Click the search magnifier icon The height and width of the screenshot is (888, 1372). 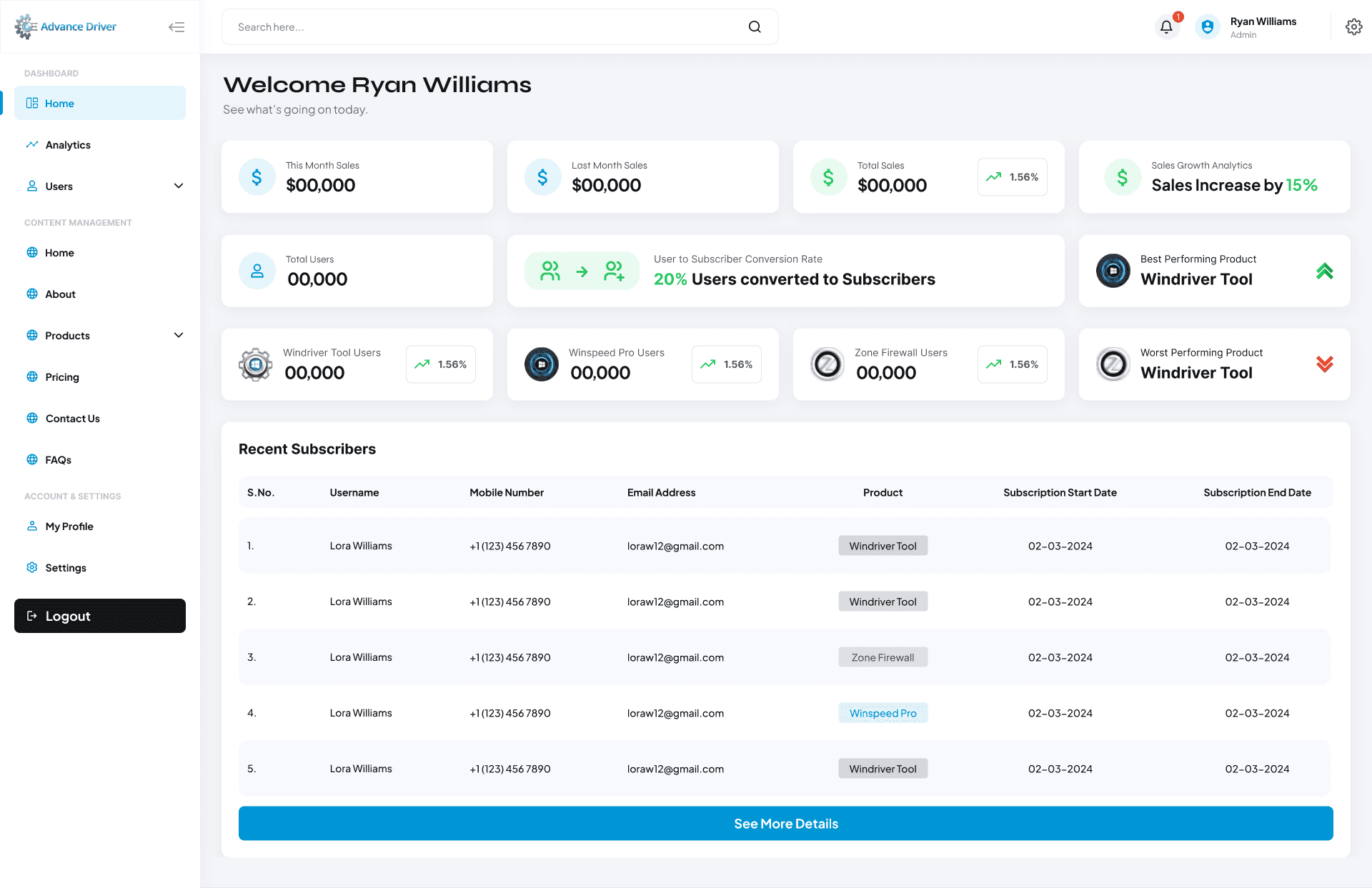pyautogui.click(x=755, y=27)
